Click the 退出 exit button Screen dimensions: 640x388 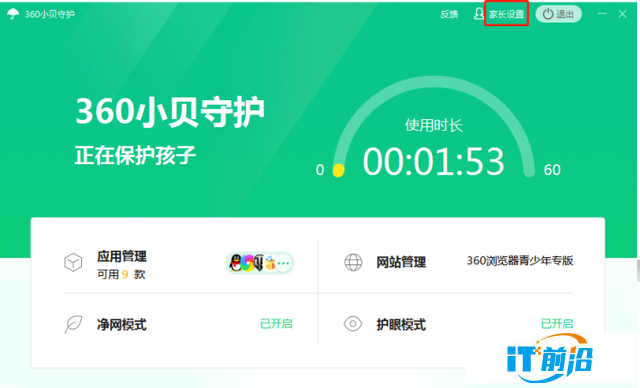[x=558, y=14]
